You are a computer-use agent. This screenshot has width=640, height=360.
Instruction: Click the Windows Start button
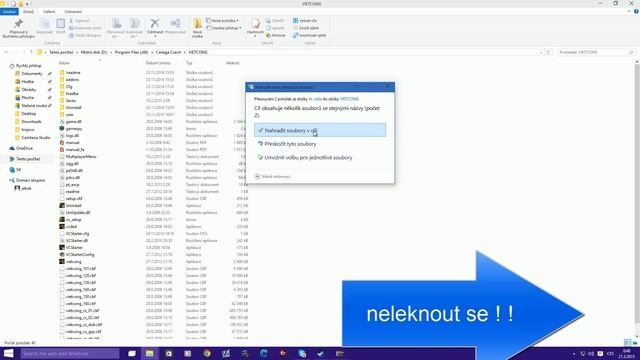point(8,353)
